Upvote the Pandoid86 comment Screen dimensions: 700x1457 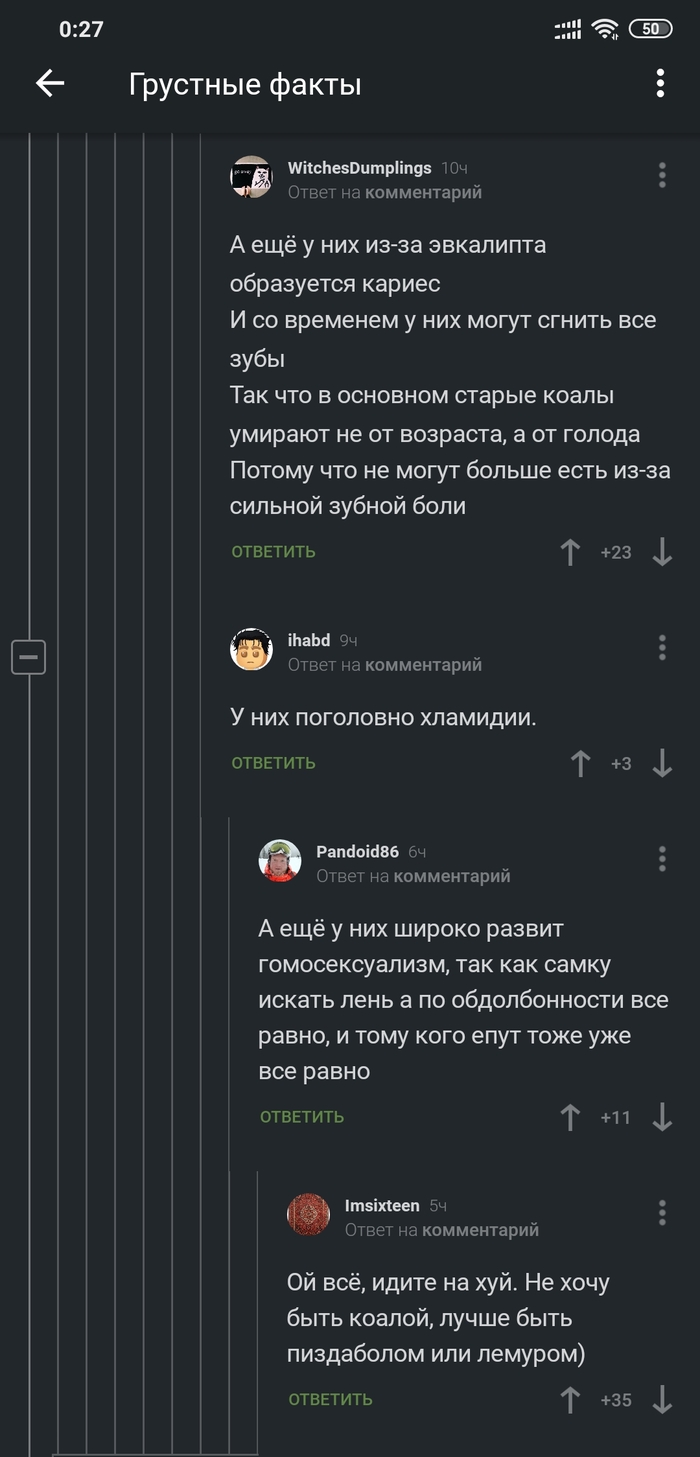coord(570,1117)
